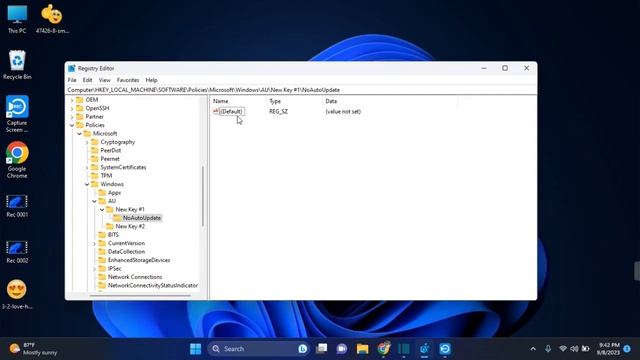Open Rec 0001 video file
This screenshot has width=640, height=360.
coord(17,206)
